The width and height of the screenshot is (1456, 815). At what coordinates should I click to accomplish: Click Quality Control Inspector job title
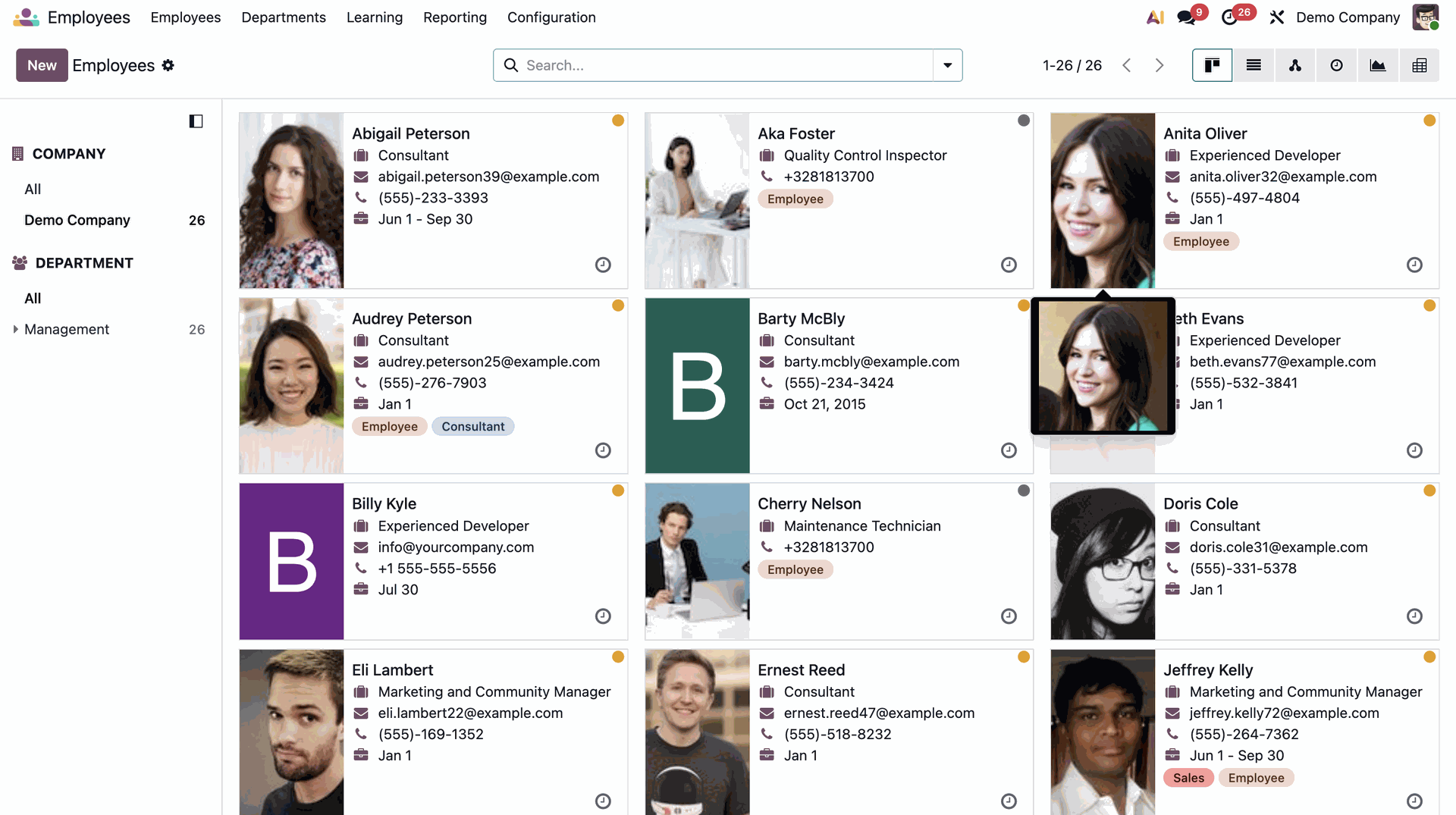(x=865, y=155)
